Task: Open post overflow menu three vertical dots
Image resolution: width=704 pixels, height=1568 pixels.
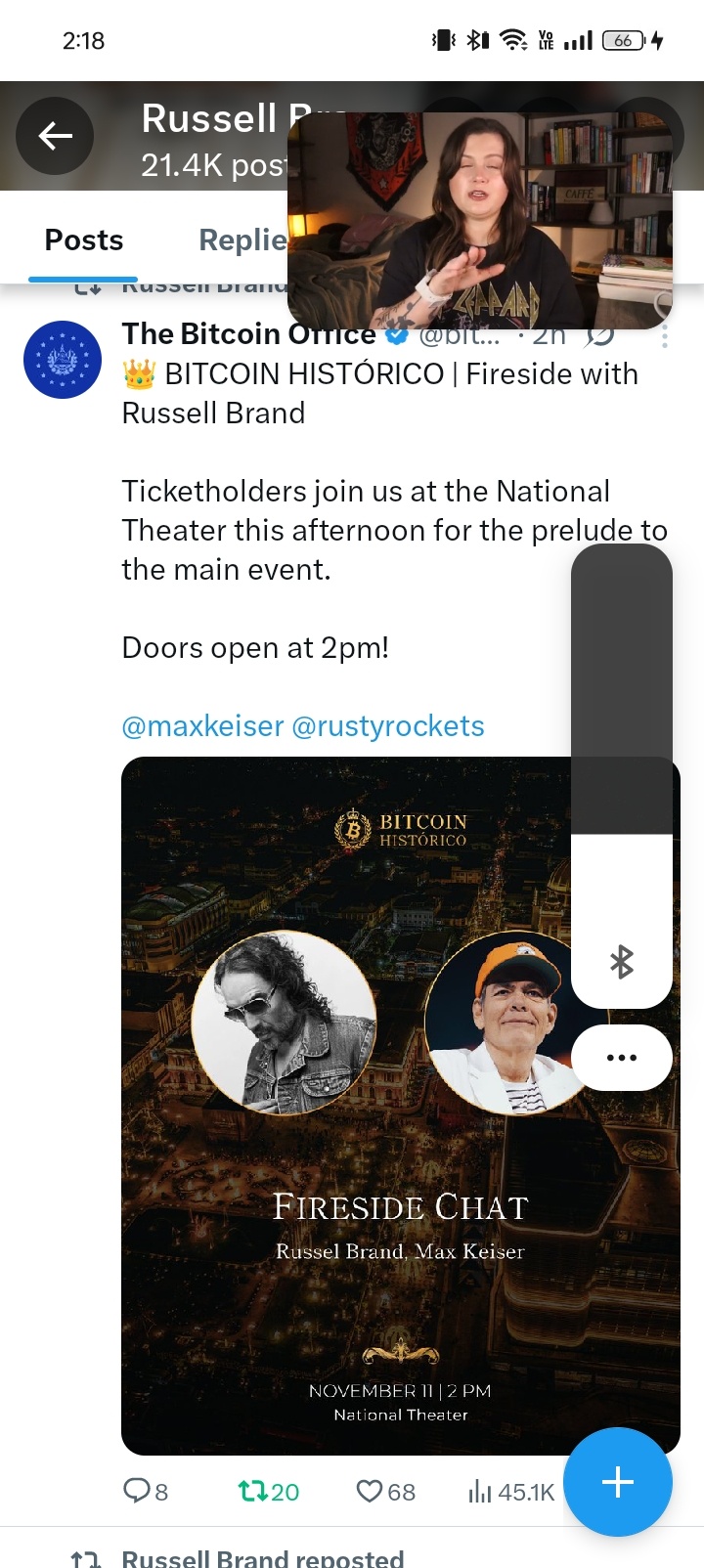Action: 665,336
